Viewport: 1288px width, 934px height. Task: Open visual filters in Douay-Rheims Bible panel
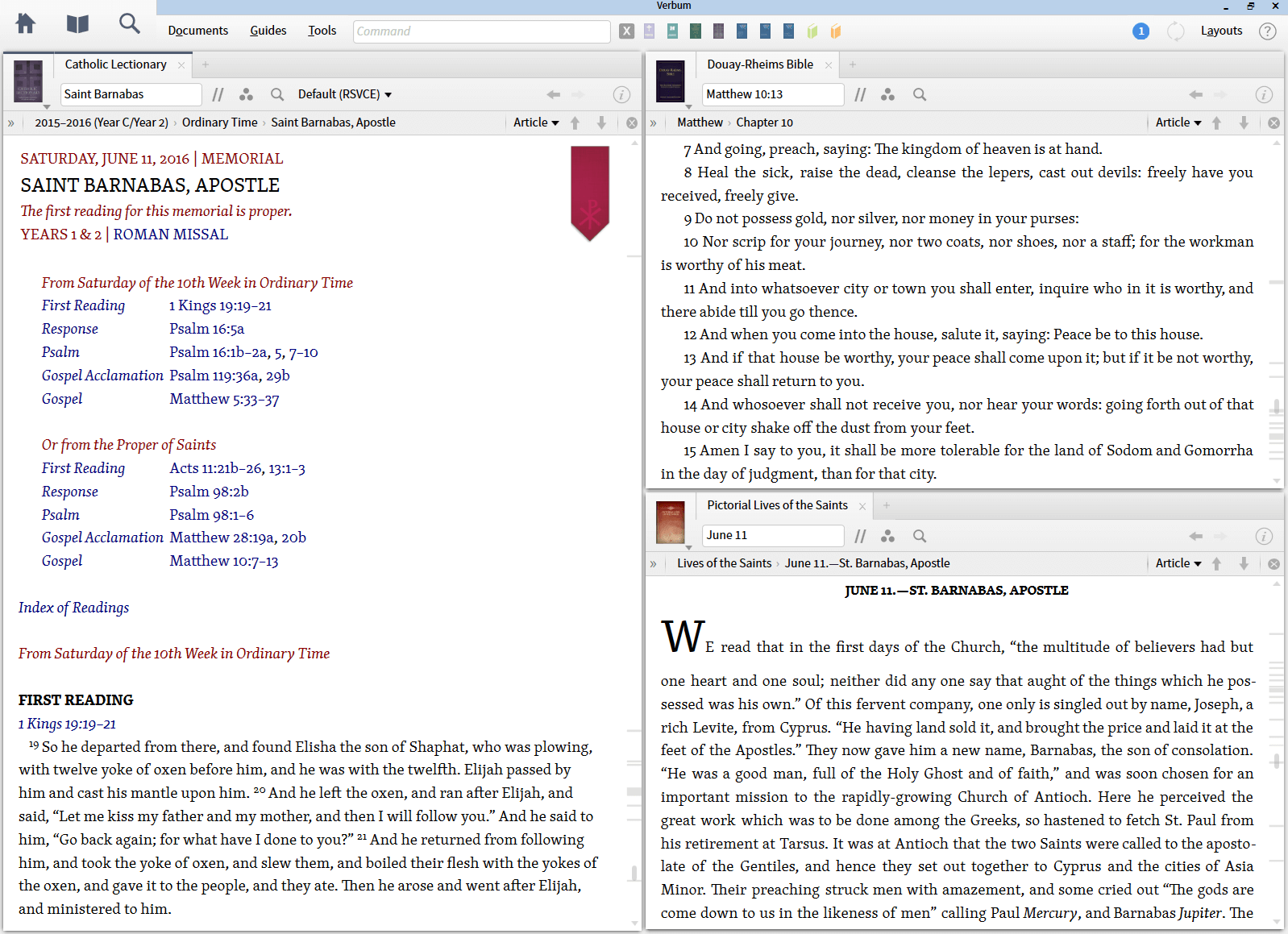(887, 95)
